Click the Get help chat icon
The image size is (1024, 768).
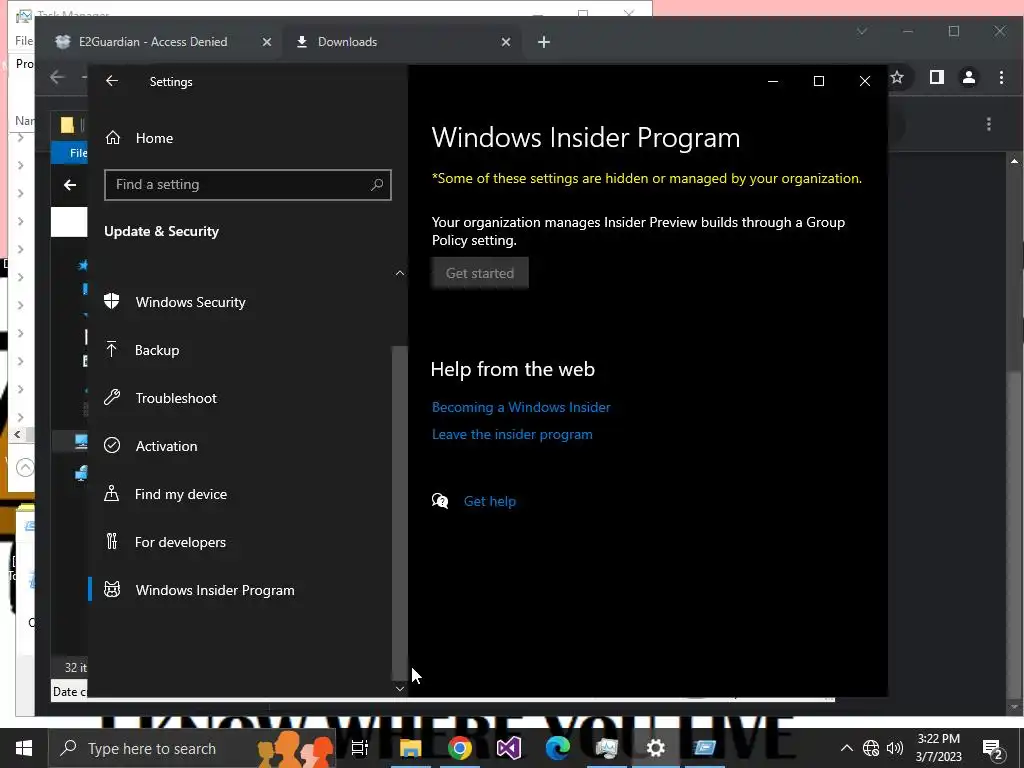(440, 501)
